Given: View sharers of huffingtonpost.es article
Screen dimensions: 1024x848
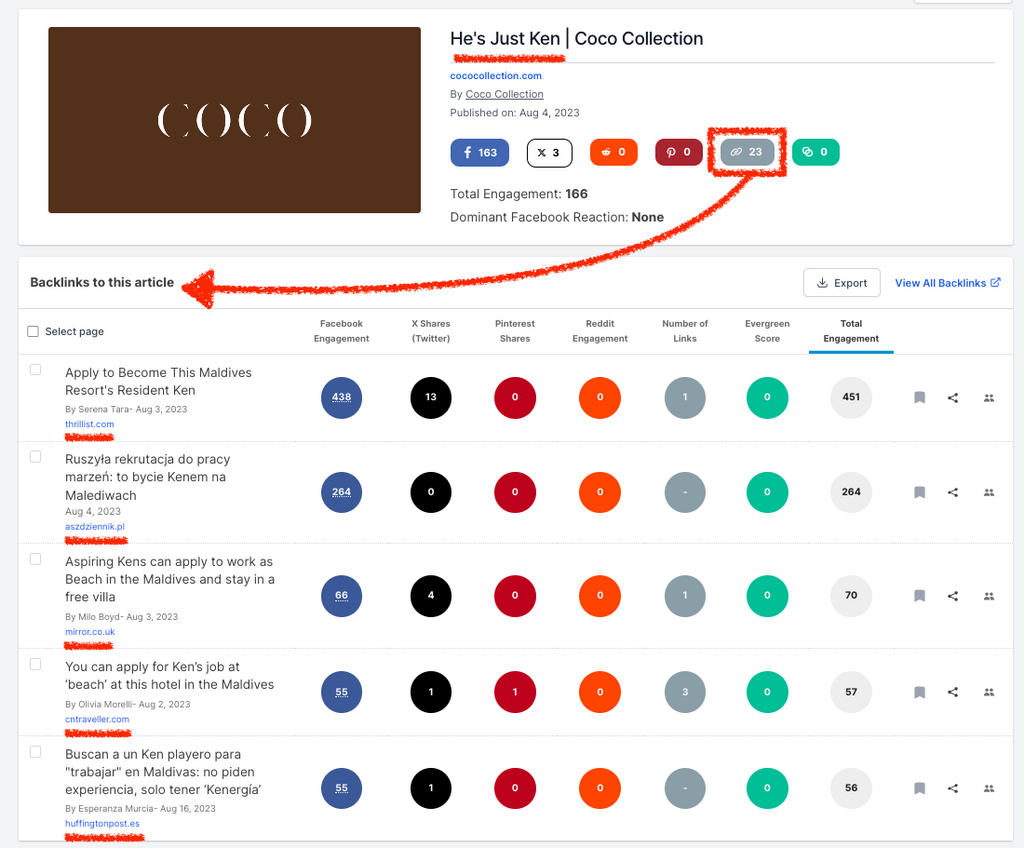Looking at the screenshot, I should [989, 788].
